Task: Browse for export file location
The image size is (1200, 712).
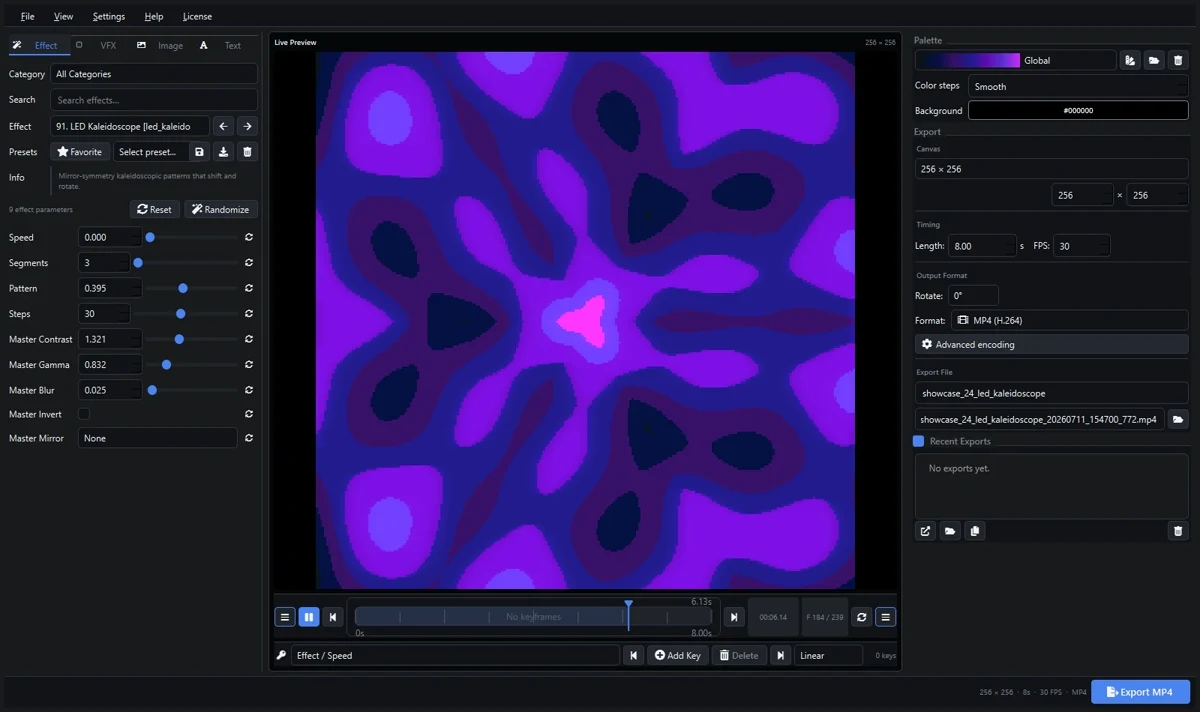Action: pos(1178,419)
